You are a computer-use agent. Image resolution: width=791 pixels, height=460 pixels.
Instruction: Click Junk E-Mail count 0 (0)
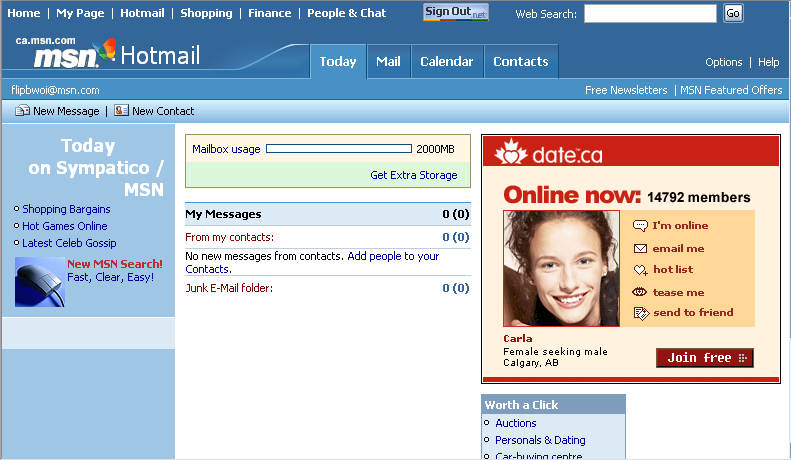coord(456,288)
